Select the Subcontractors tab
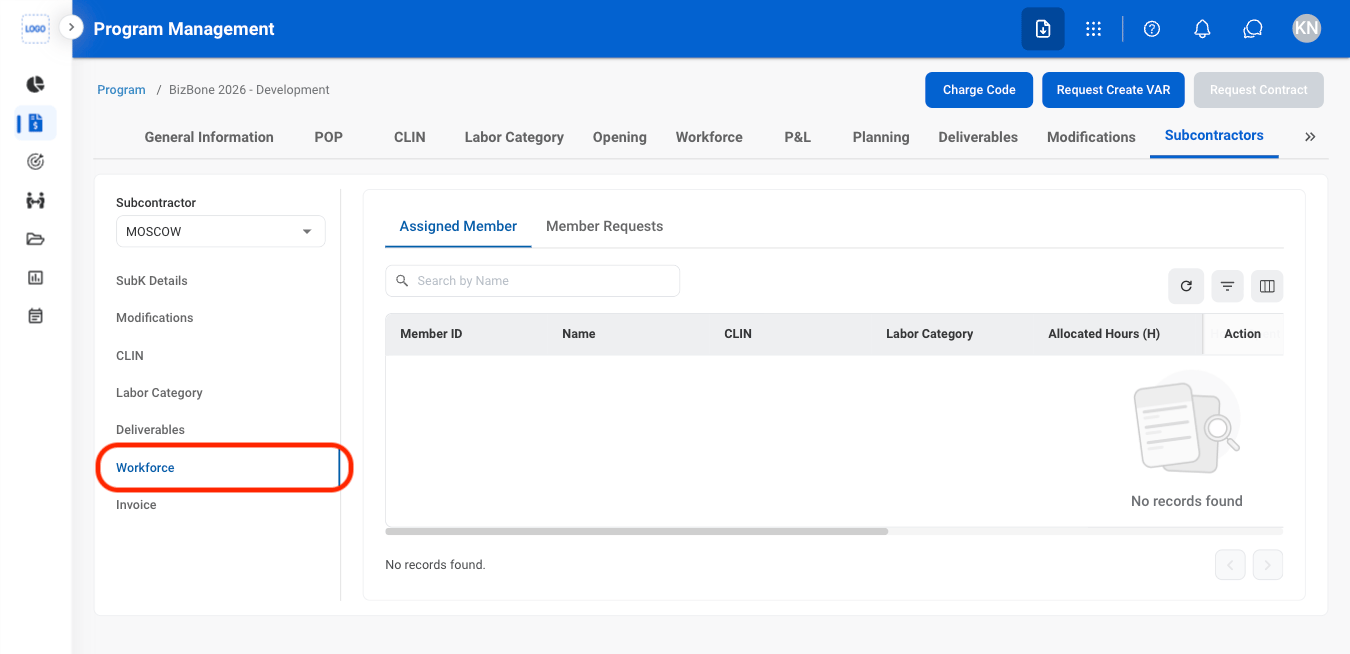This screenshot has height=654, width=1350. pyautogui.click(x=1214, y=136)
